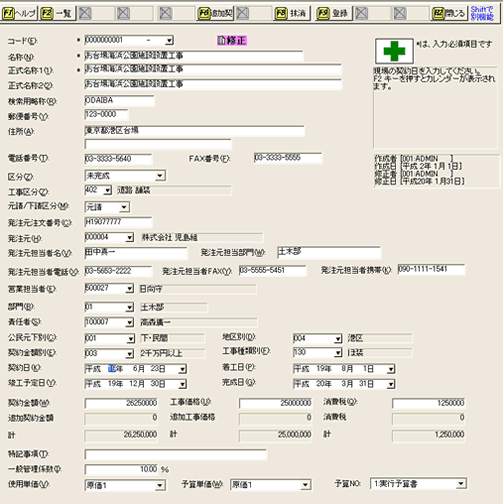Image resolution: width=503 pixels, height=504 pixels.
Task: Open the 発注元 000004 dropdown arrow
Action: (x=129, y=238)
